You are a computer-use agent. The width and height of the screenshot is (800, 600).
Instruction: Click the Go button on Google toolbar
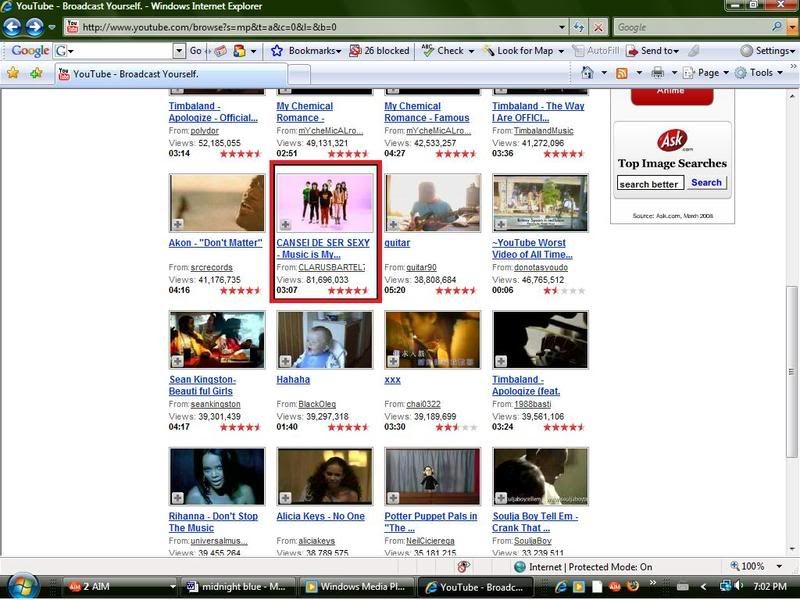[195, 51]
